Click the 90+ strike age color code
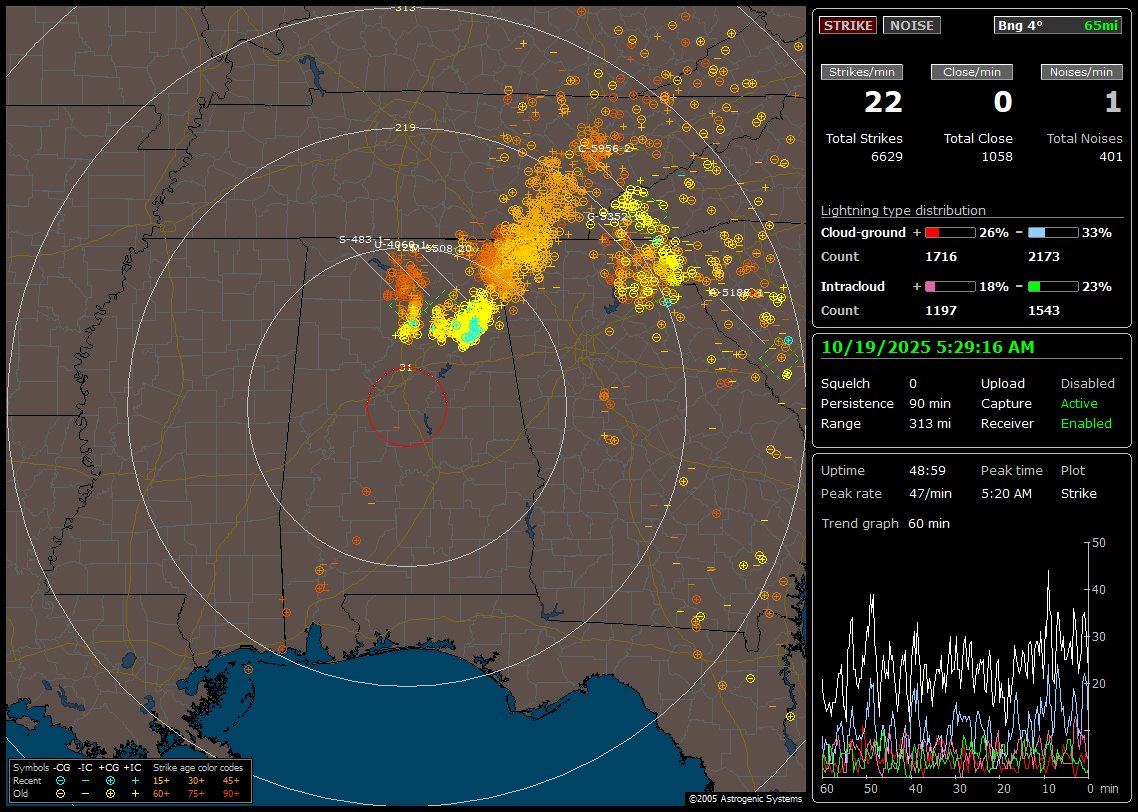 pos(230,793)
